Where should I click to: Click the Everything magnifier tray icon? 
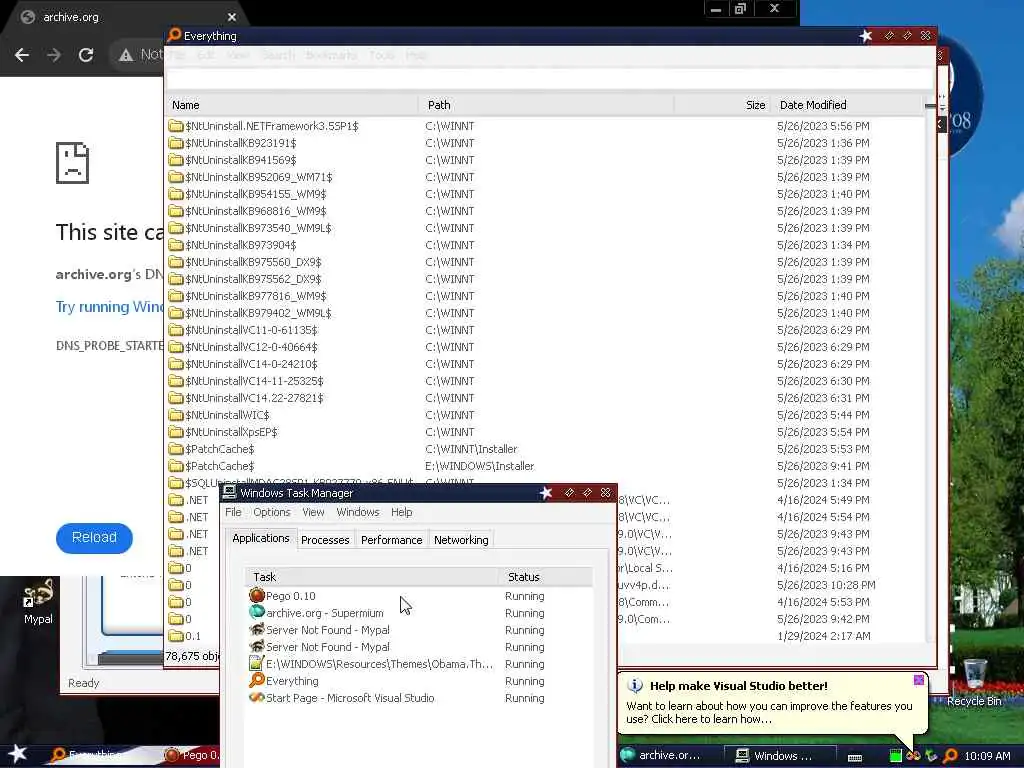point(950,756)
